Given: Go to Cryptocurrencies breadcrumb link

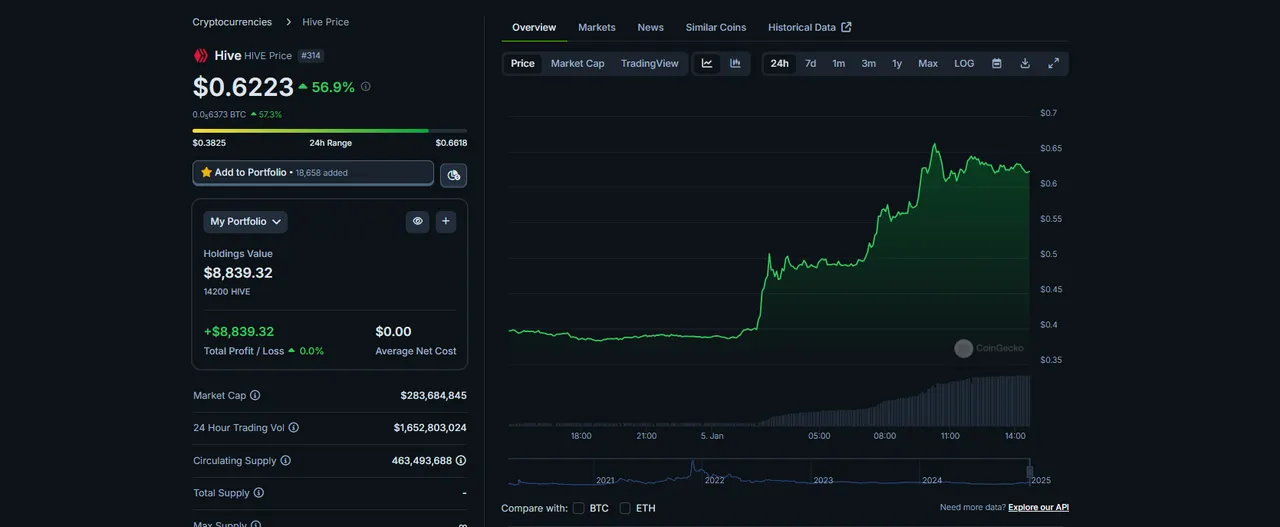Looking at the screenshot, I should pos(232,22).
